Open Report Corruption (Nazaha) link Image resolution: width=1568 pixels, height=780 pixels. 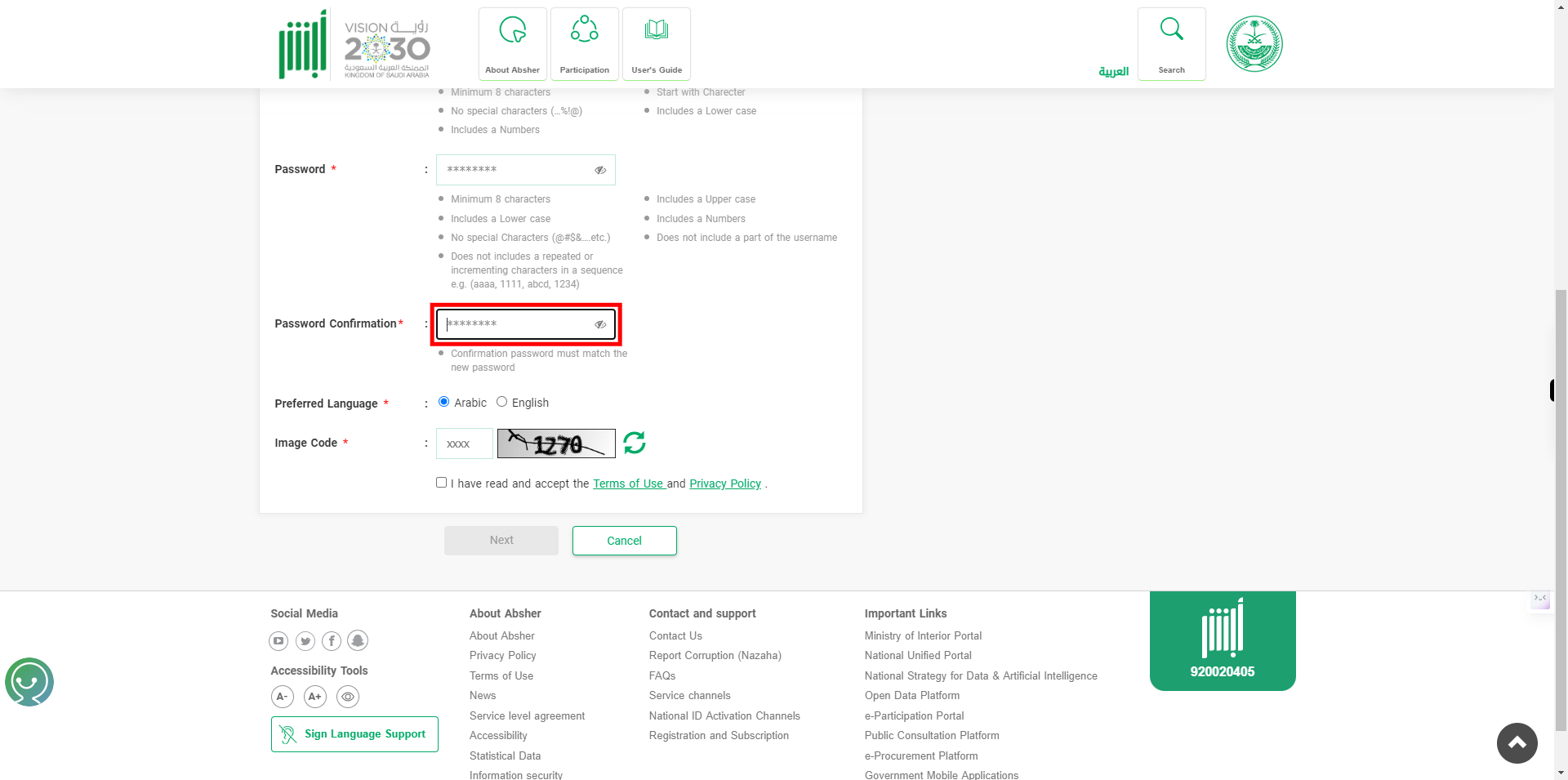715,655
